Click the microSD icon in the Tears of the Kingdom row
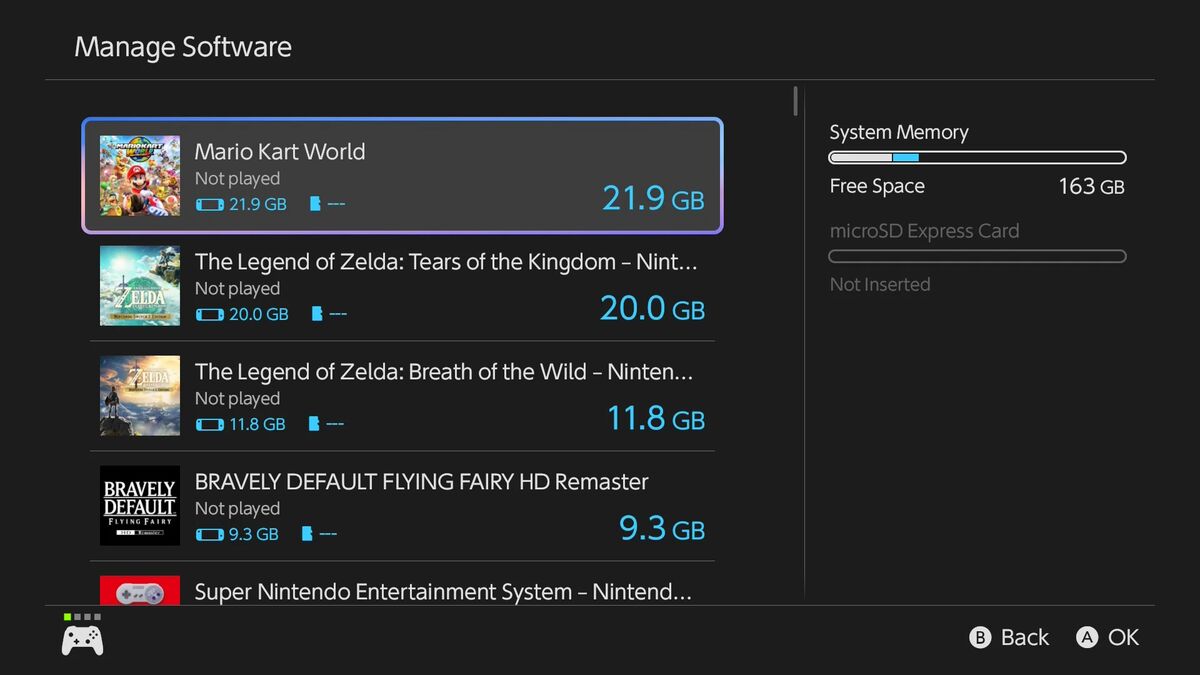The height and width of the screenshot is (675, 1200). click(317, 314)
